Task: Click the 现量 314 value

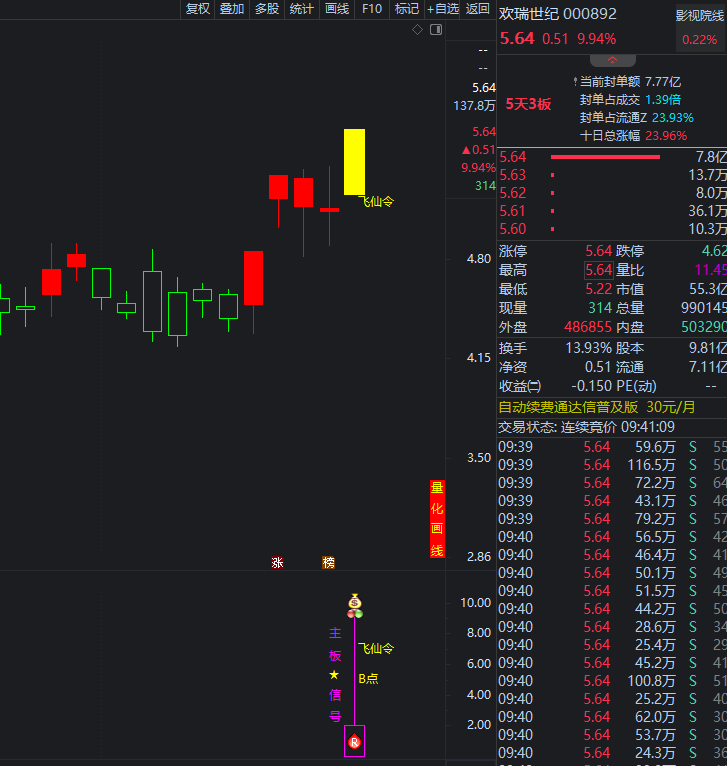Action: click(600, 308)
